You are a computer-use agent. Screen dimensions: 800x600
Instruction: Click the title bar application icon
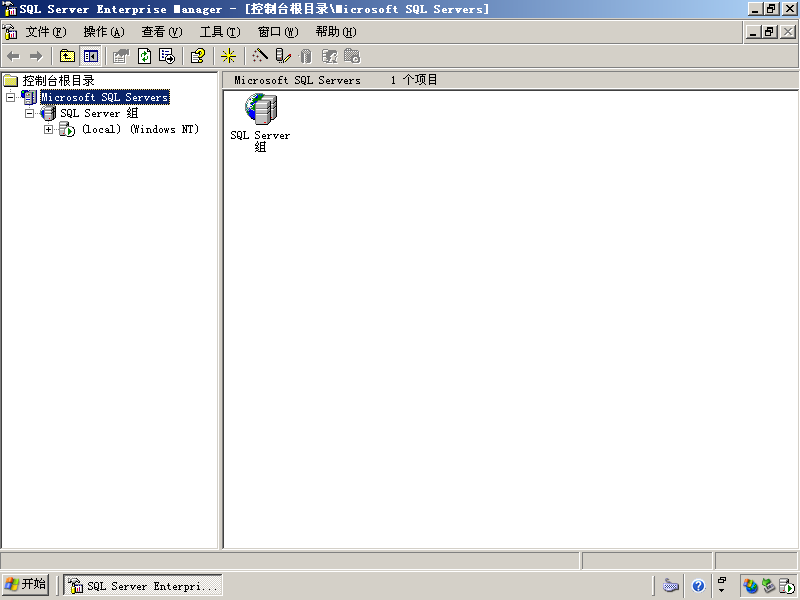10,9
